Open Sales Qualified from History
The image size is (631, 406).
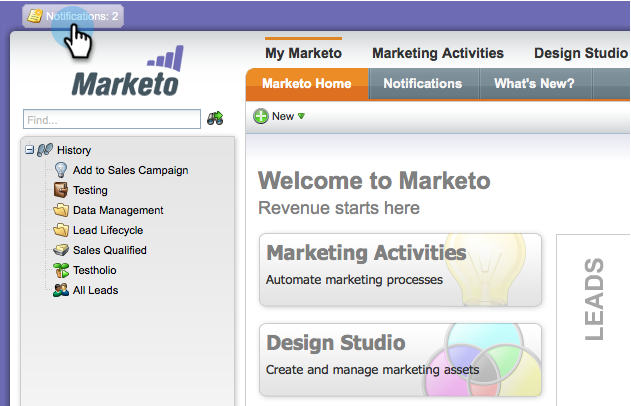tap(109, 250)
